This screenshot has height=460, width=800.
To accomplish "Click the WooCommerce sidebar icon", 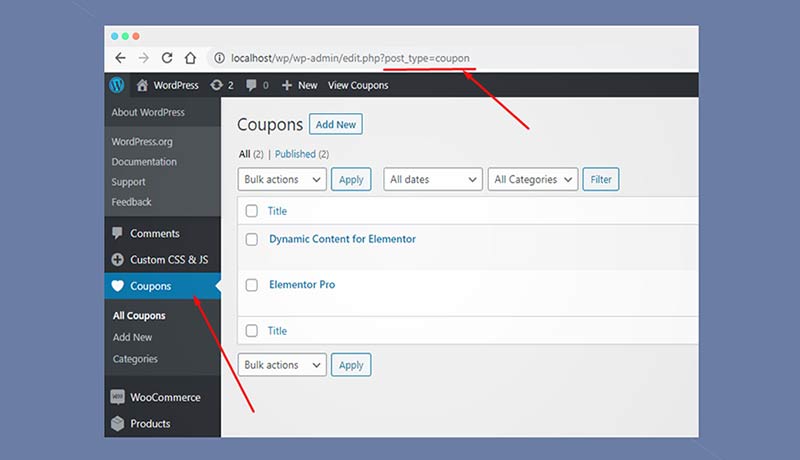I will [x=118, y=397].
